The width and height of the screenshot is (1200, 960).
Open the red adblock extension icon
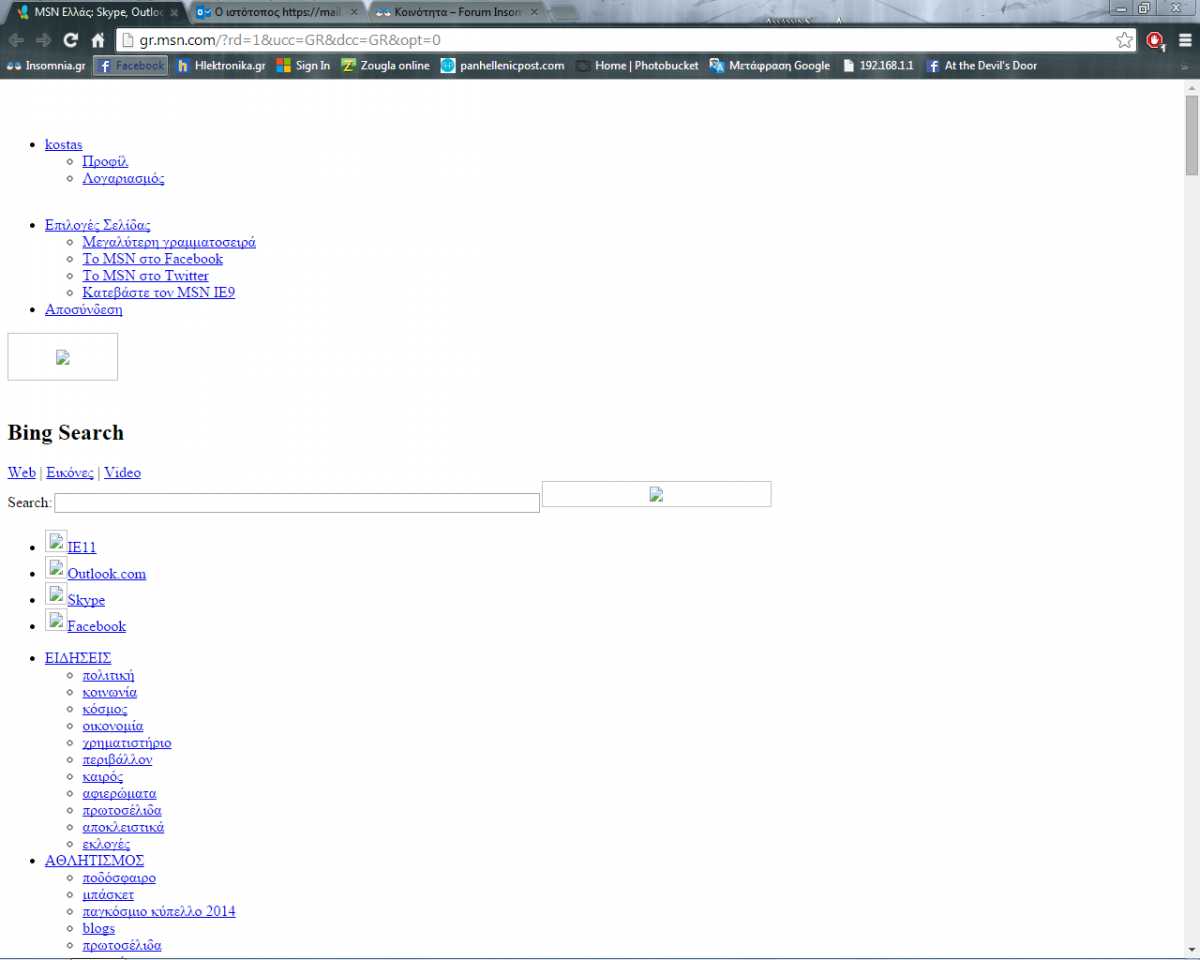(1156, 40)
